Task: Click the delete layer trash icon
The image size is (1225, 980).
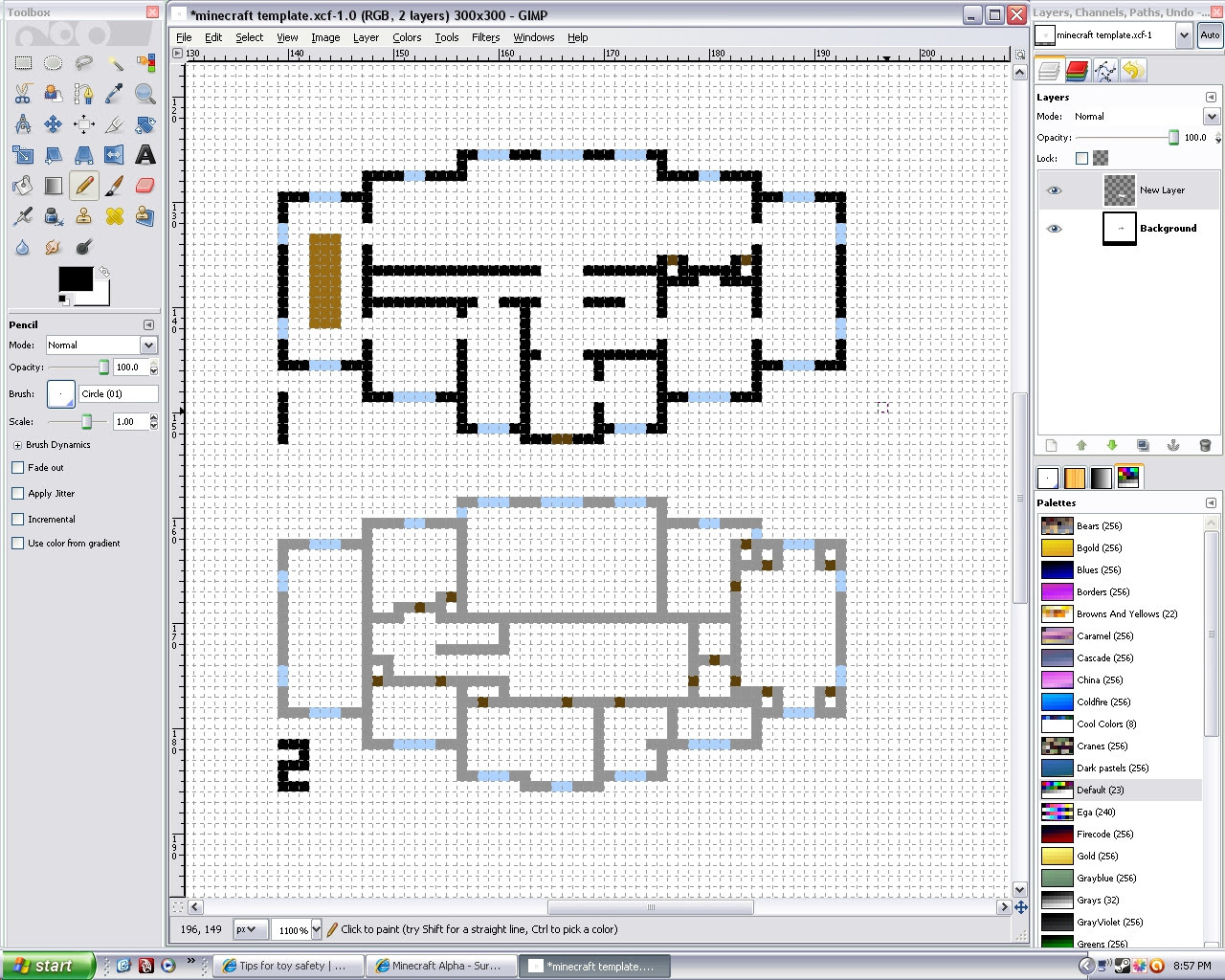Action: tap(1205, 446)
